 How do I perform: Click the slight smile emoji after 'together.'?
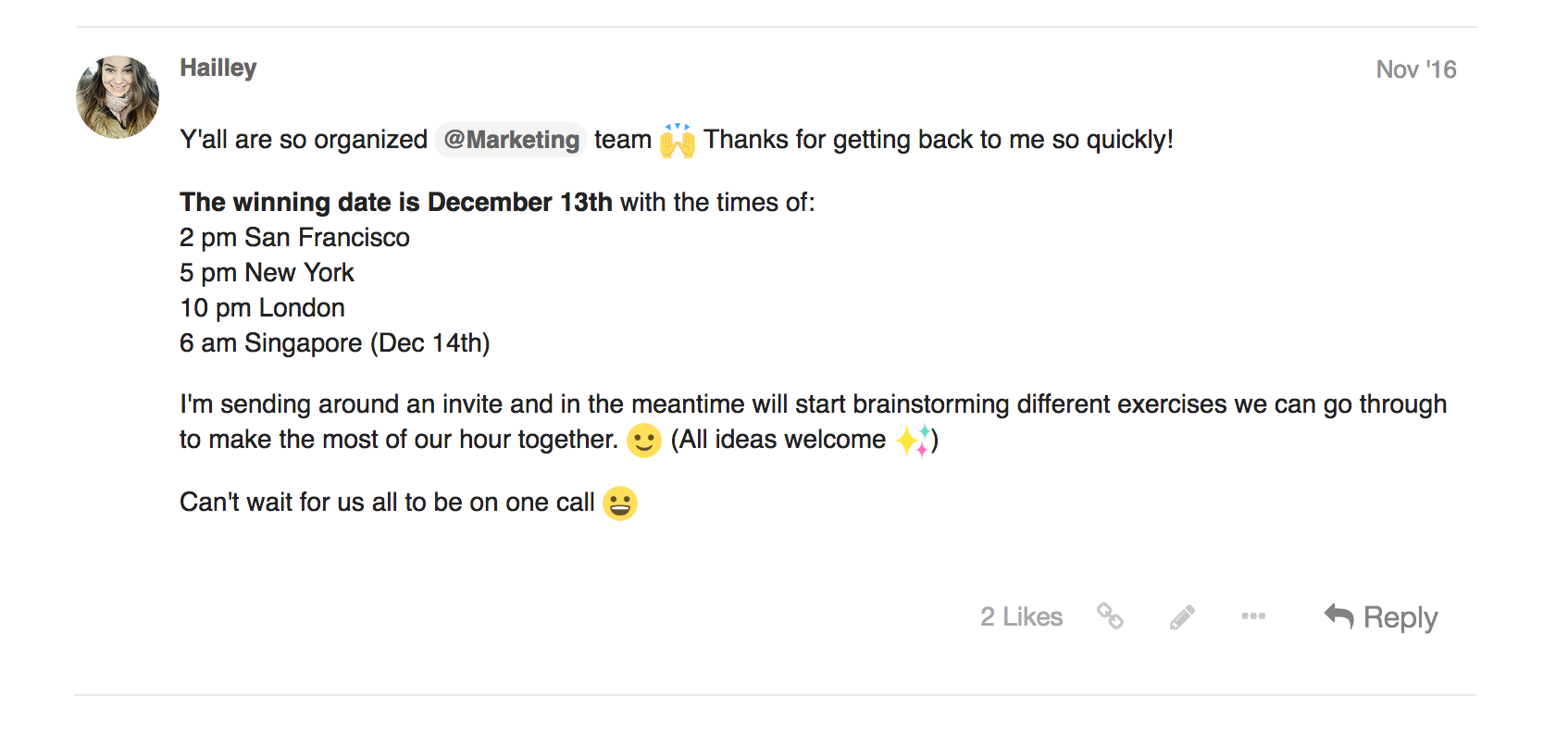[644, 440]
